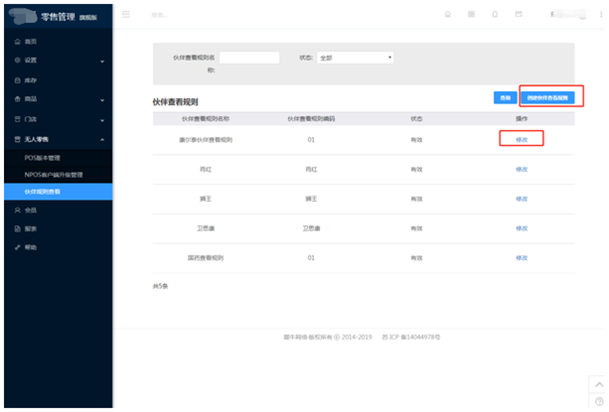This screenshot has height=412, width=609.
Task: Click the 无人零售 icon in sidebar
Action: (17, 139)
